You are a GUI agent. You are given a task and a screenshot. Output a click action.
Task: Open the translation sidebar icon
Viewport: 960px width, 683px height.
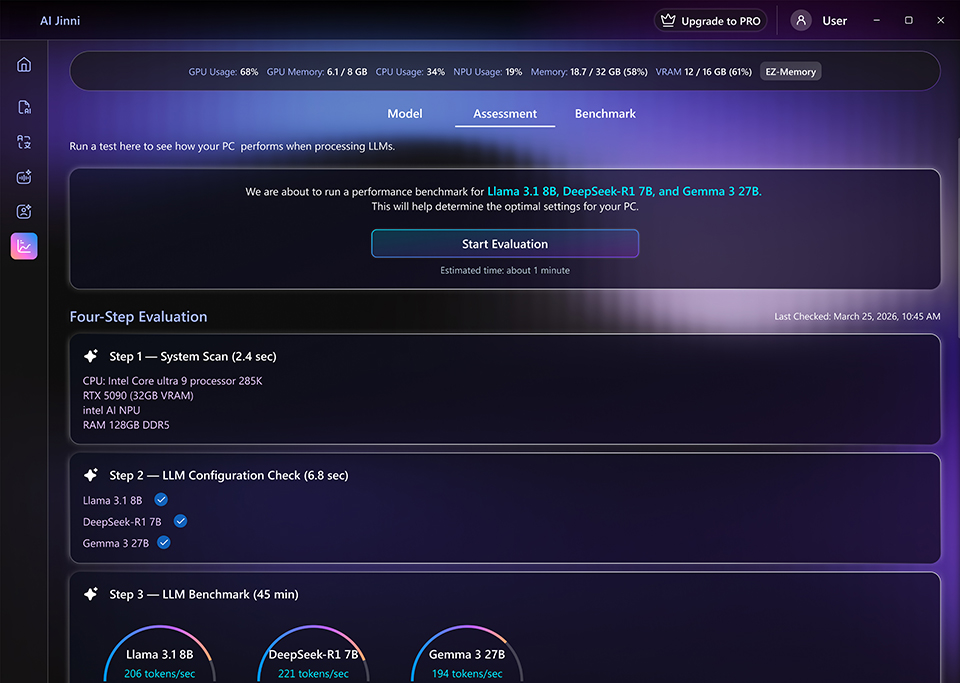tap(24, 142)
